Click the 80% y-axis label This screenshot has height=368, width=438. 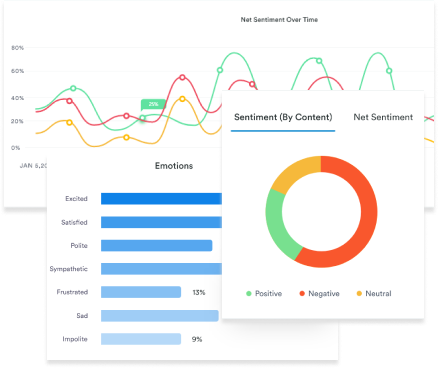(18, 48)
